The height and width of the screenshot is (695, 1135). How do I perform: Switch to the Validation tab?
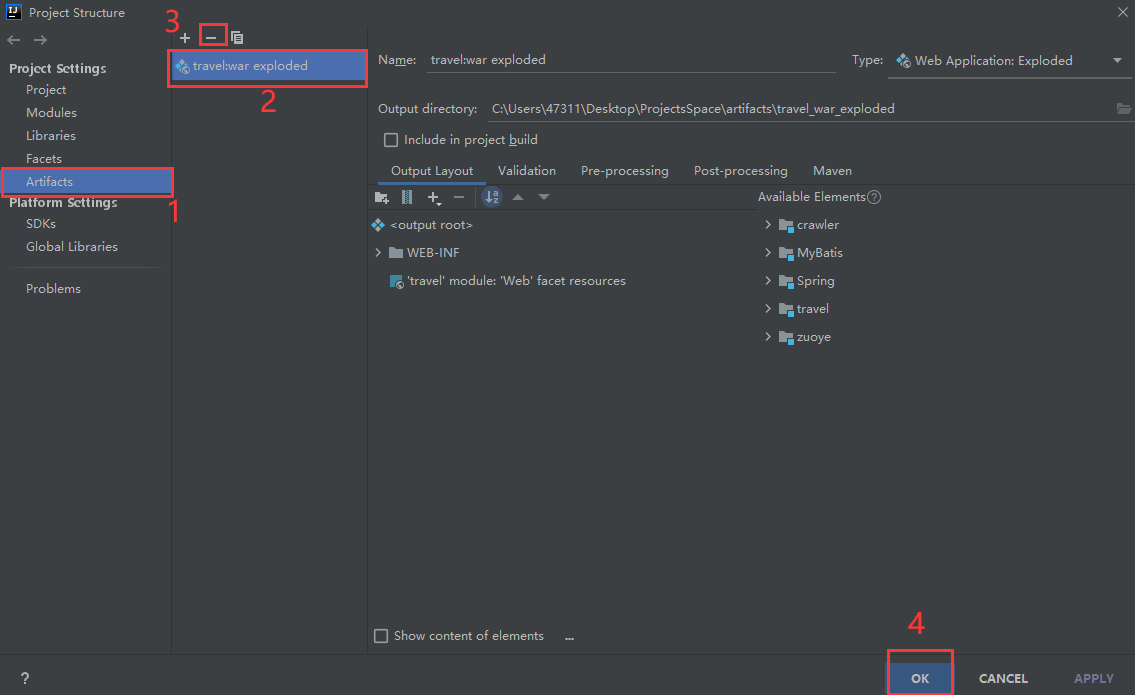[x=526, y=170]
